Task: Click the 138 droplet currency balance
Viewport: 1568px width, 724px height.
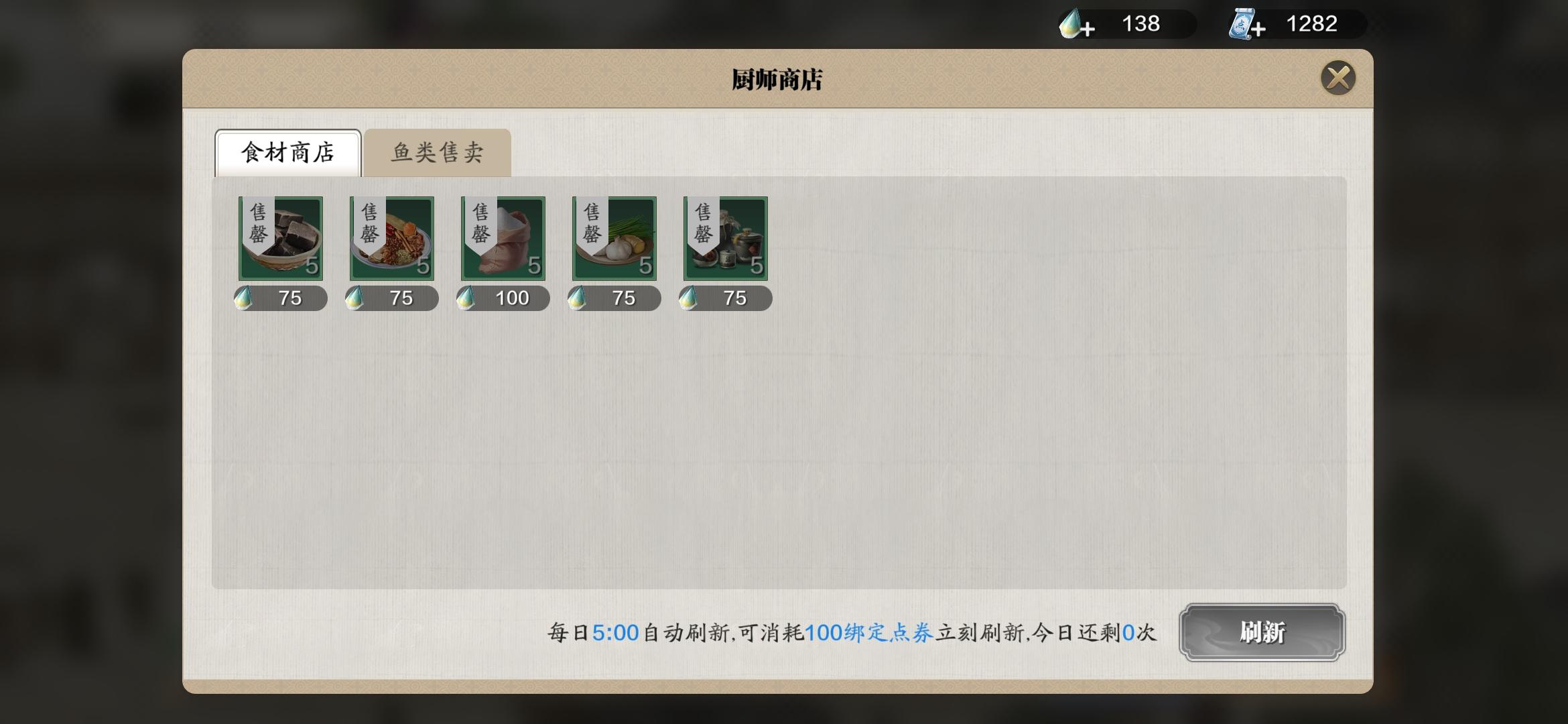Action: click(1140, 24)
